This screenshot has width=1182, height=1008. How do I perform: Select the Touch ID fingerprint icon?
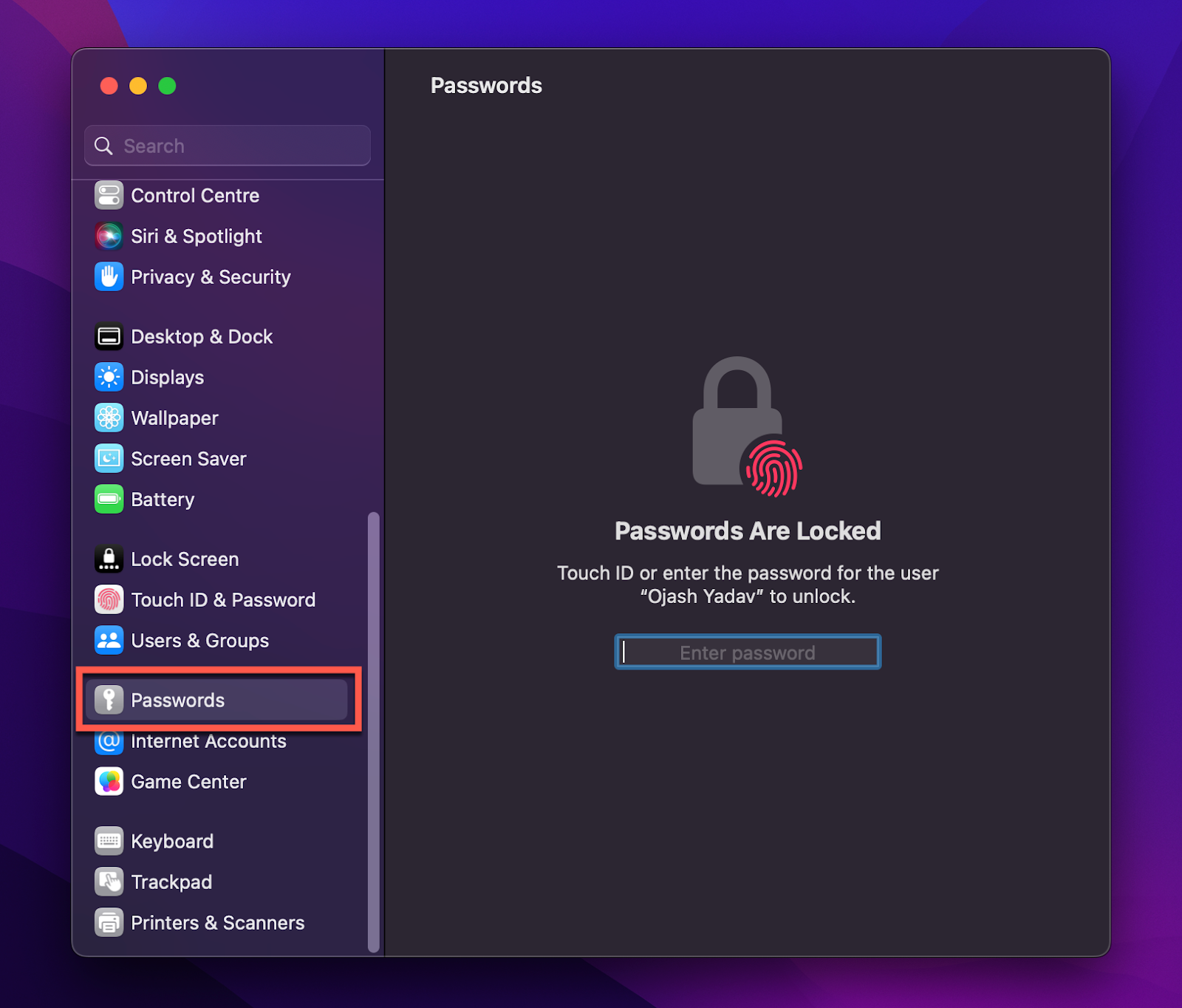(x=109, y=600)
